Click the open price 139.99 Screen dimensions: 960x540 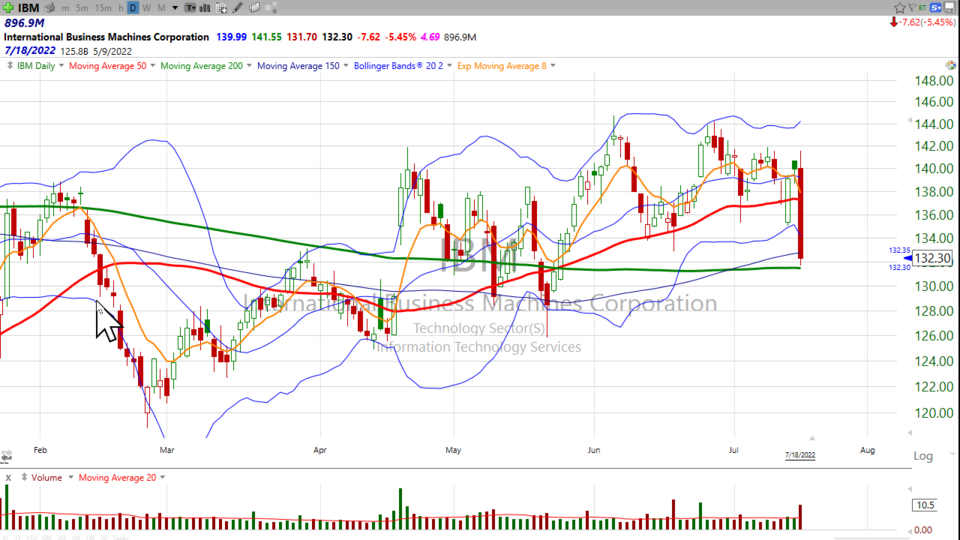pos(231,37)
